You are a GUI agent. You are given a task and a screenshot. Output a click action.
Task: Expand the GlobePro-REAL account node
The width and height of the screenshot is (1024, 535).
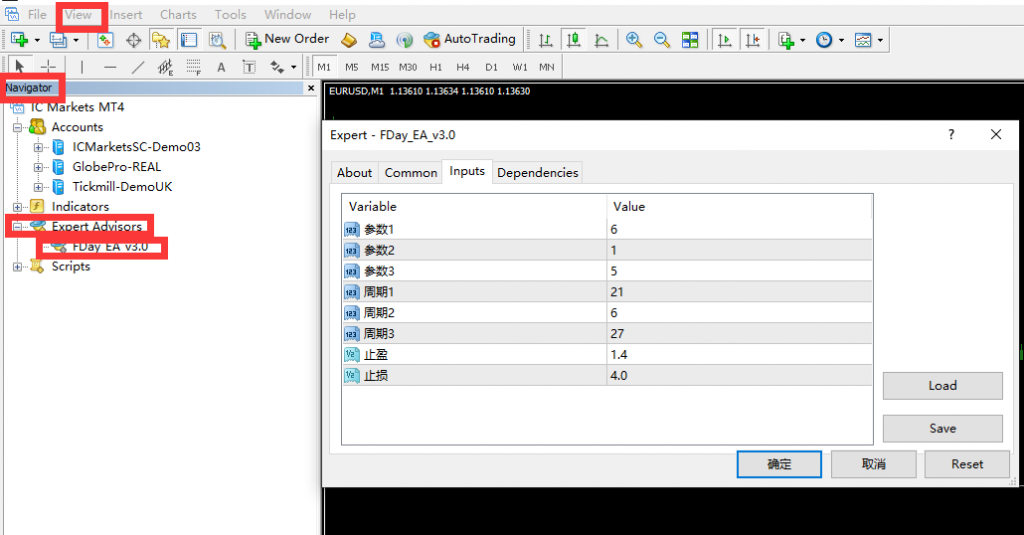pos(38,167)
